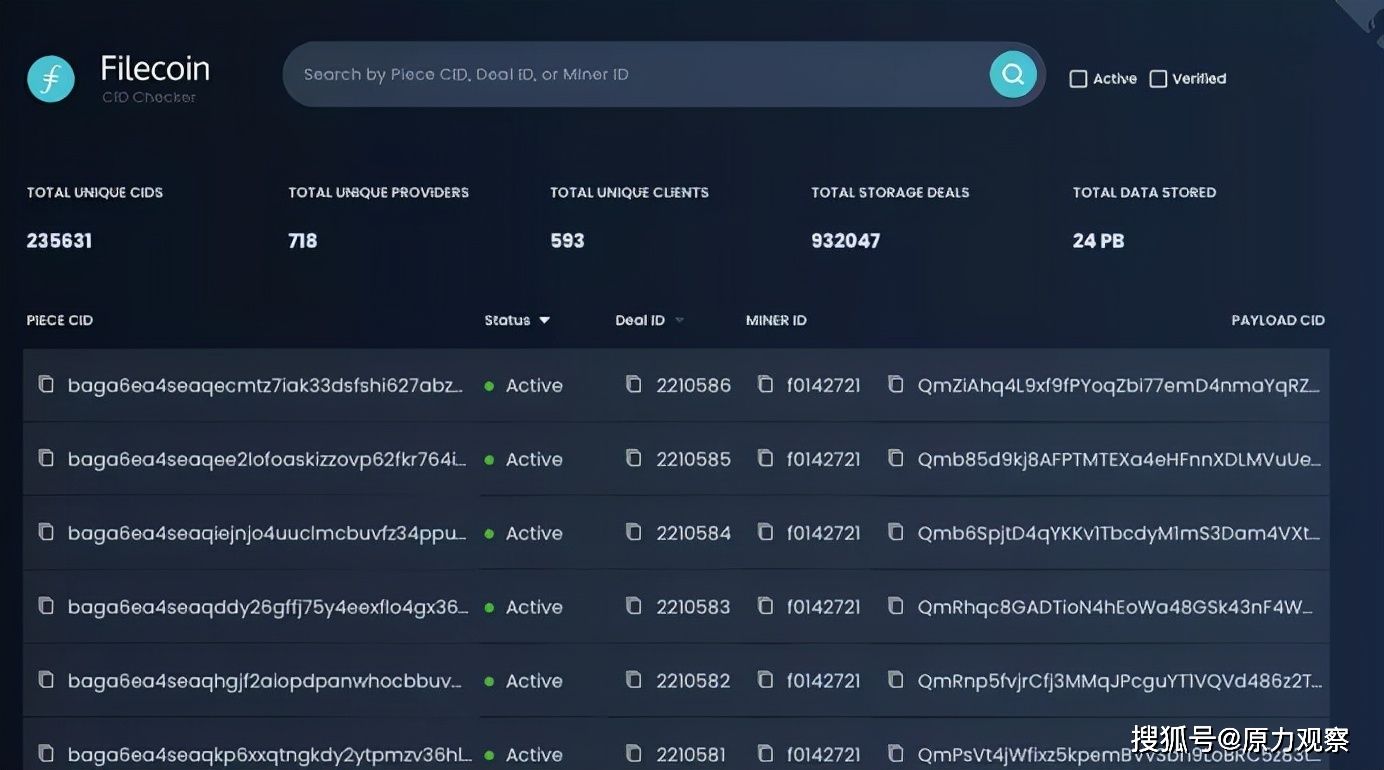This screenshot has height=770, width=1384.
Task: Click the total unique CIDs value 235631
Action: pyautogui.click(x=59, y=241)
